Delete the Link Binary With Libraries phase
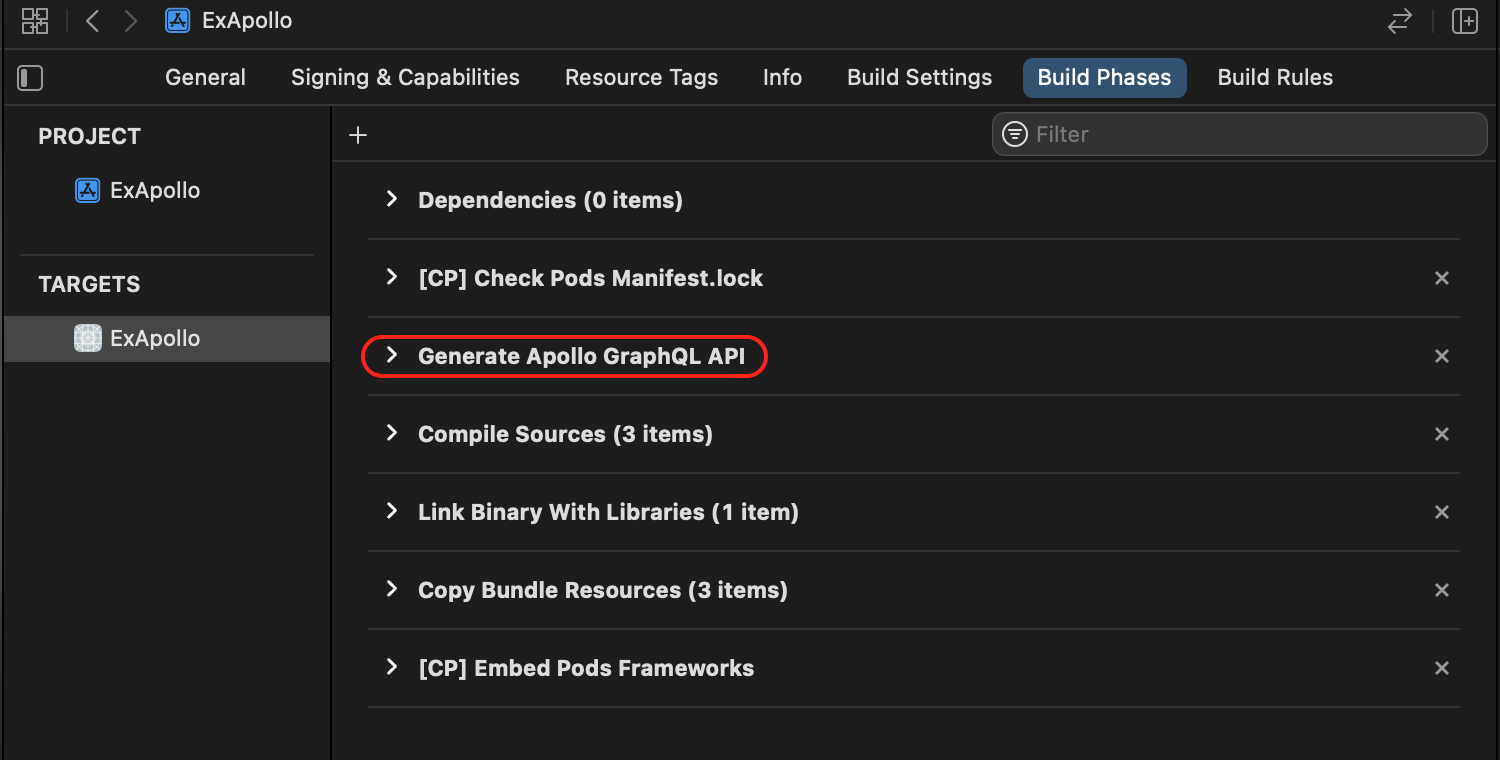This screenshot has width=1500, height=760. coord(1442,512)
